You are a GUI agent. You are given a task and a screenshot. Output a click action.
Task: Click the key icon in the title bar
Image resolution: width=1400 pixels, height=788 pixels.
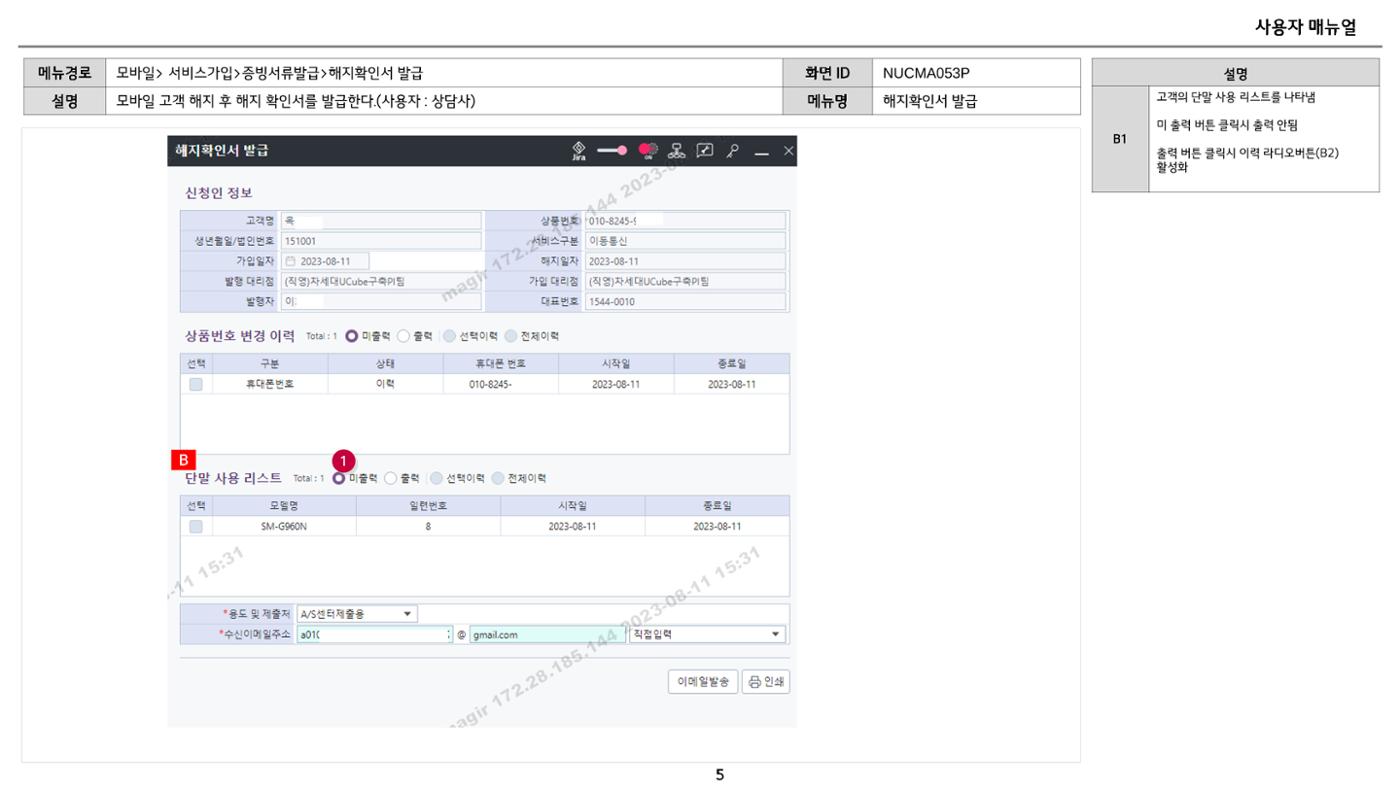734,151
